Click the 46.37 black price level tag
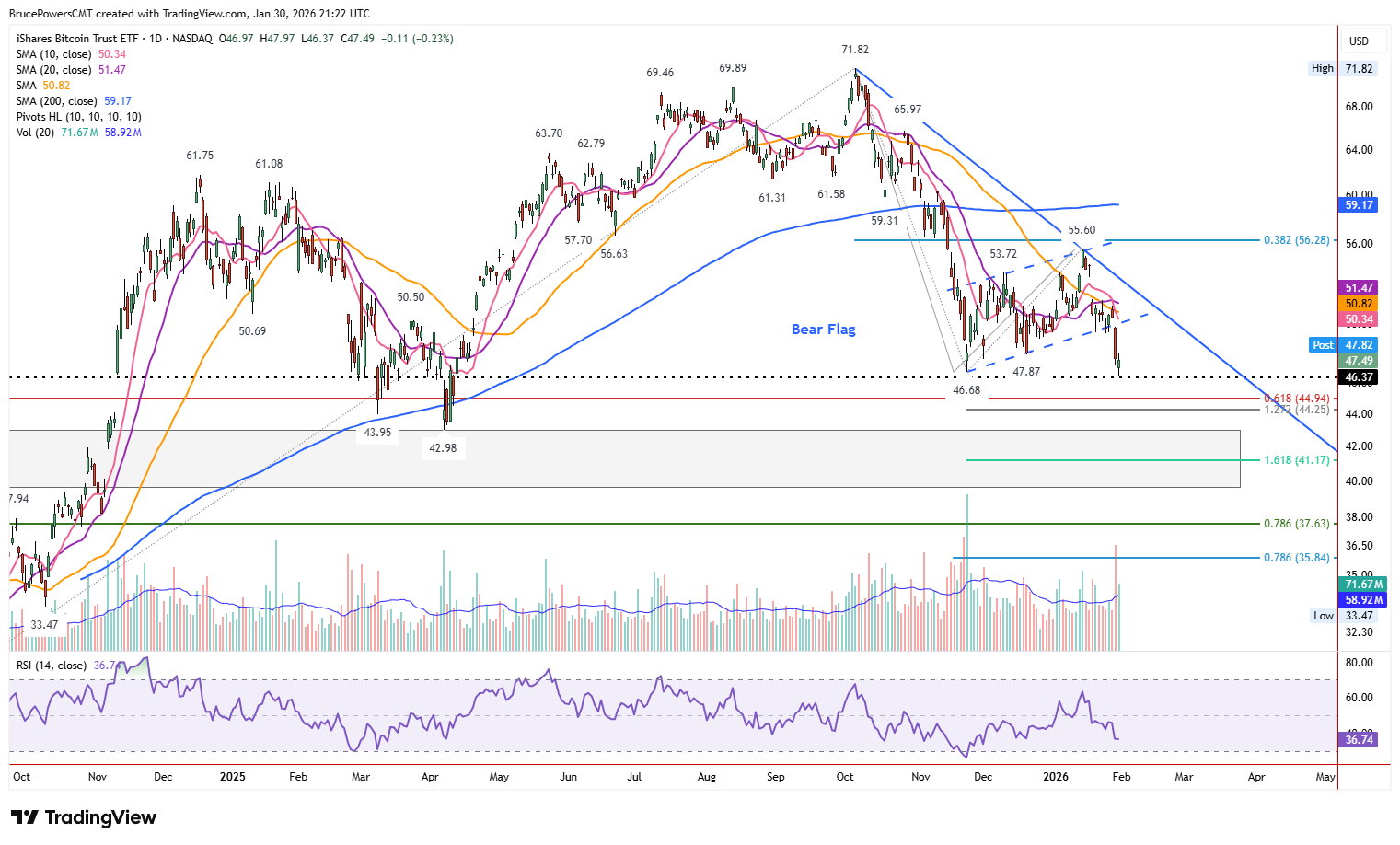Screen dimensions: 1400x845 [x=1359, y=377]
